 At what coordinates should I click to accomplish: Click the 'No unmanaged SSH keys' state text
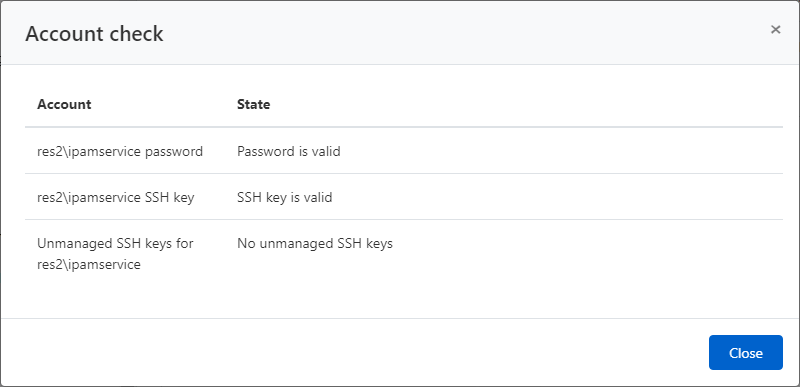tap(315, 243)
